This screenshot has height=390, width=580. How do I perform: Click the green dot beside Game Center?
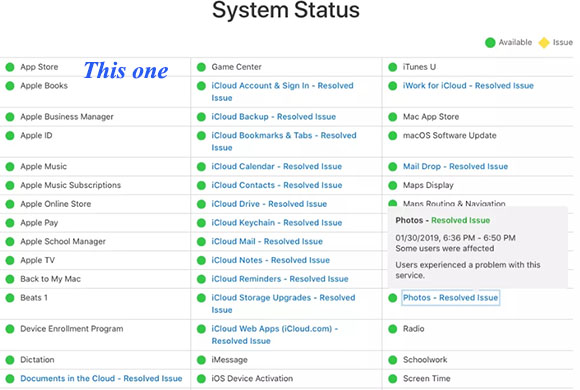[201, 67]
